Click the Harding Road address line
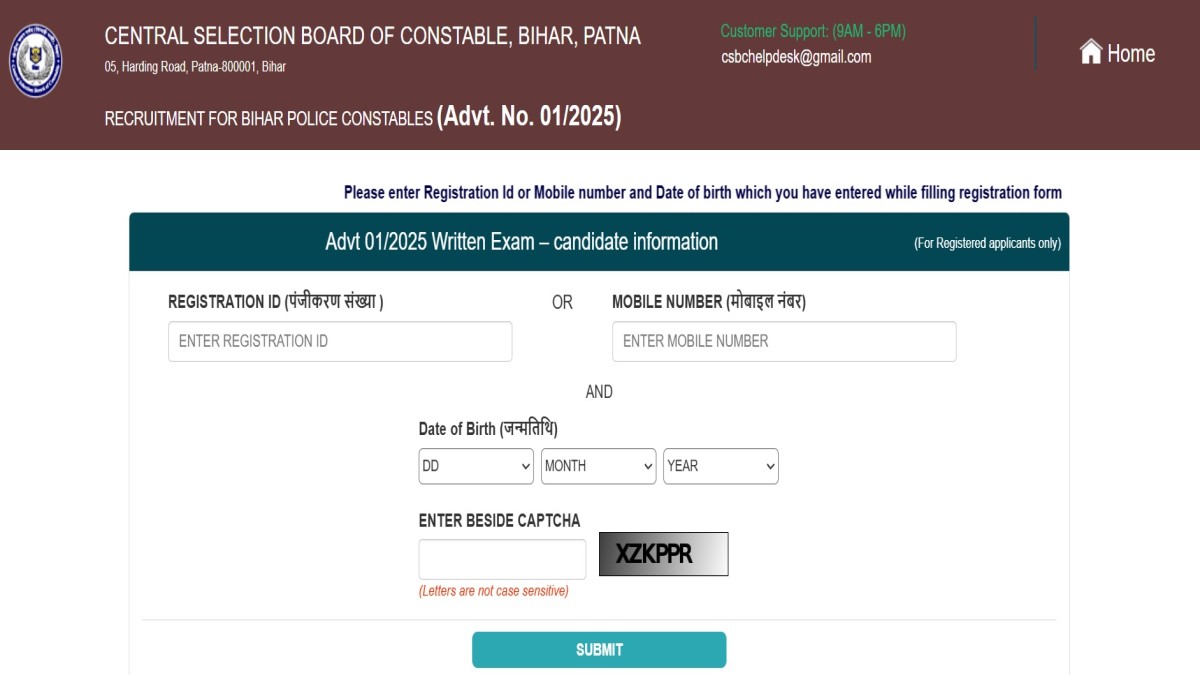1200x675 pixels. pos(195,67)
